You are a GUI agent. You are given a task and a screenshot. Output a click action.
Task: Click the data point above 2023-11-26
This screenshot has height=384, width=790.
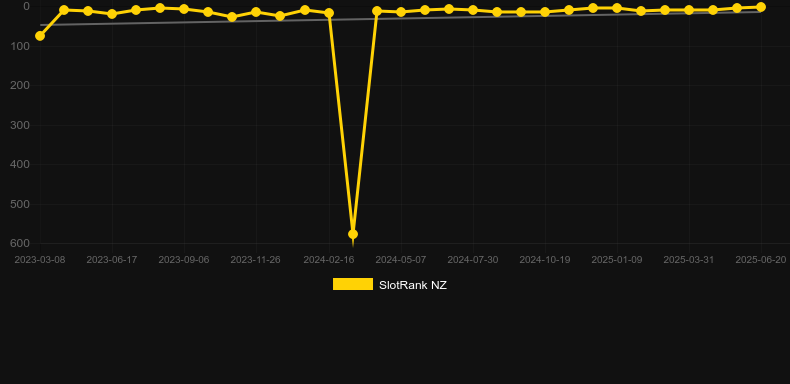click(256, 12)
